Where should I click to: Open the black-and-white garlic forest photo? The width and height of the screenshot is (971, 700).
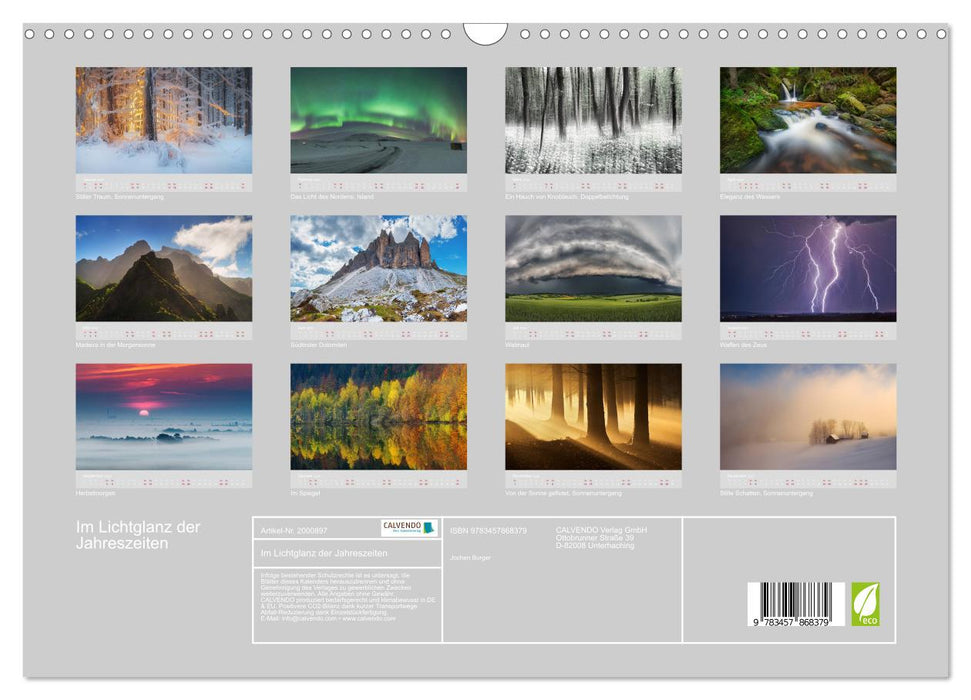point(593,120)
